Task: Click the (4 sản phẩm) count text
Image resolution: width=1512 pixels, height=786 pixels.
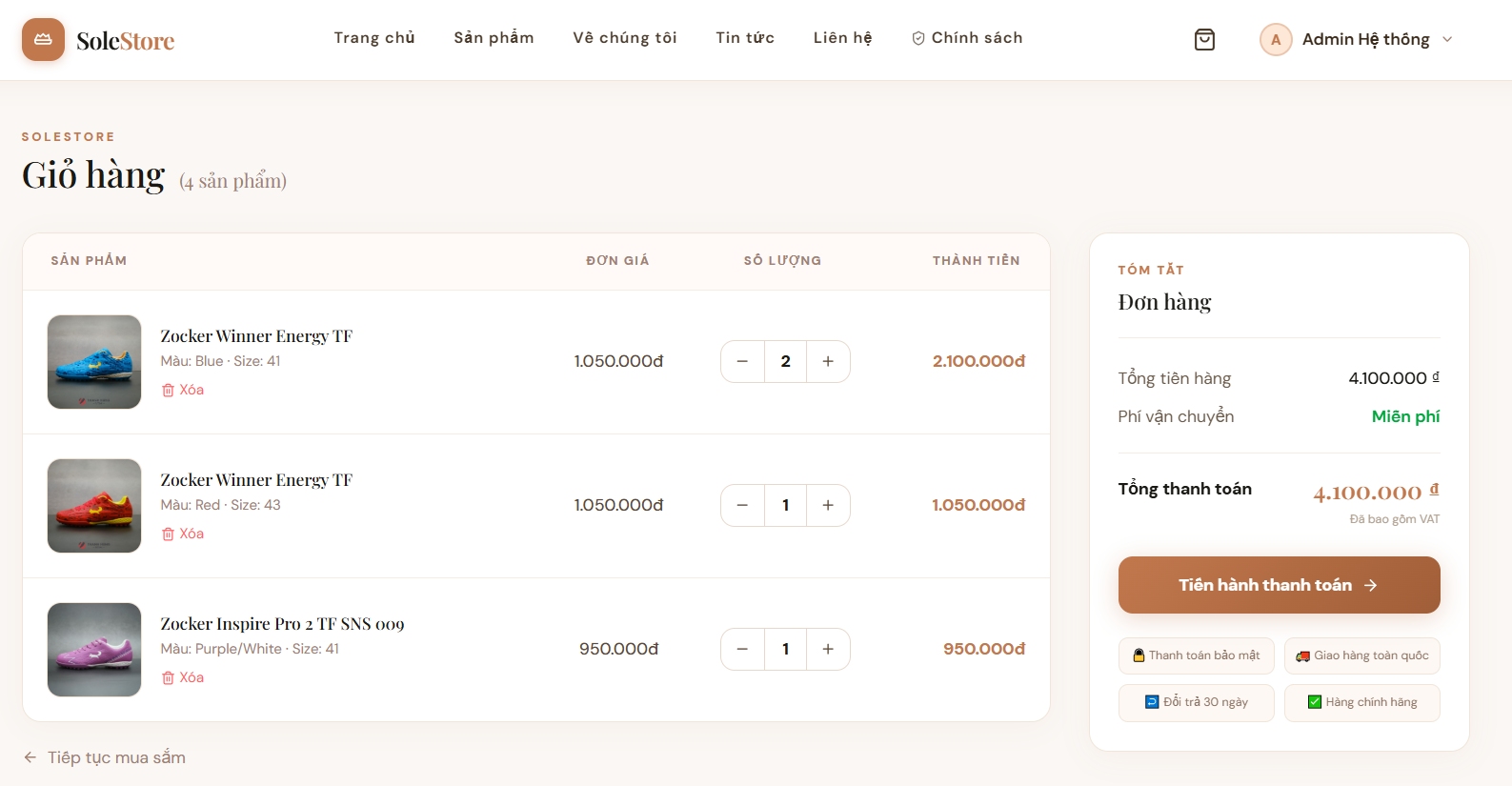Action: click(x=232, y=181)
